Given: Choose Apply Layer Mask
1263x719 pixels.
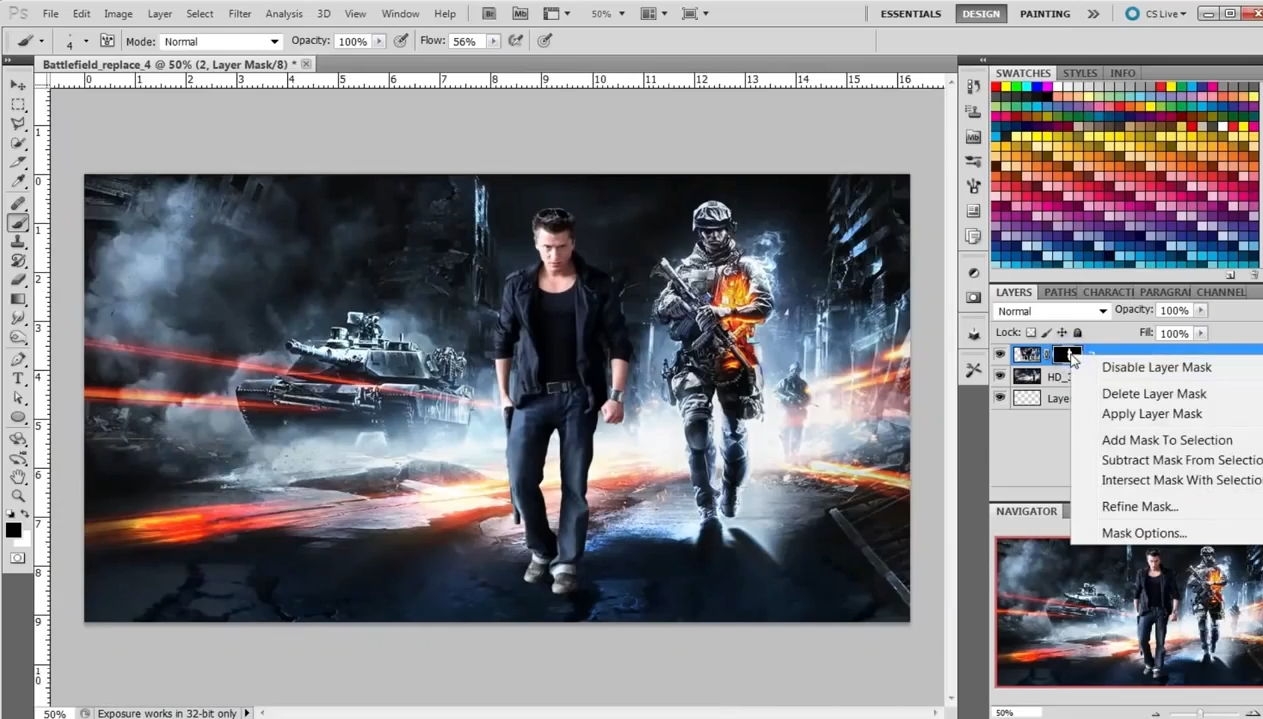Looking at the screenshot, I should [1152, 414].
